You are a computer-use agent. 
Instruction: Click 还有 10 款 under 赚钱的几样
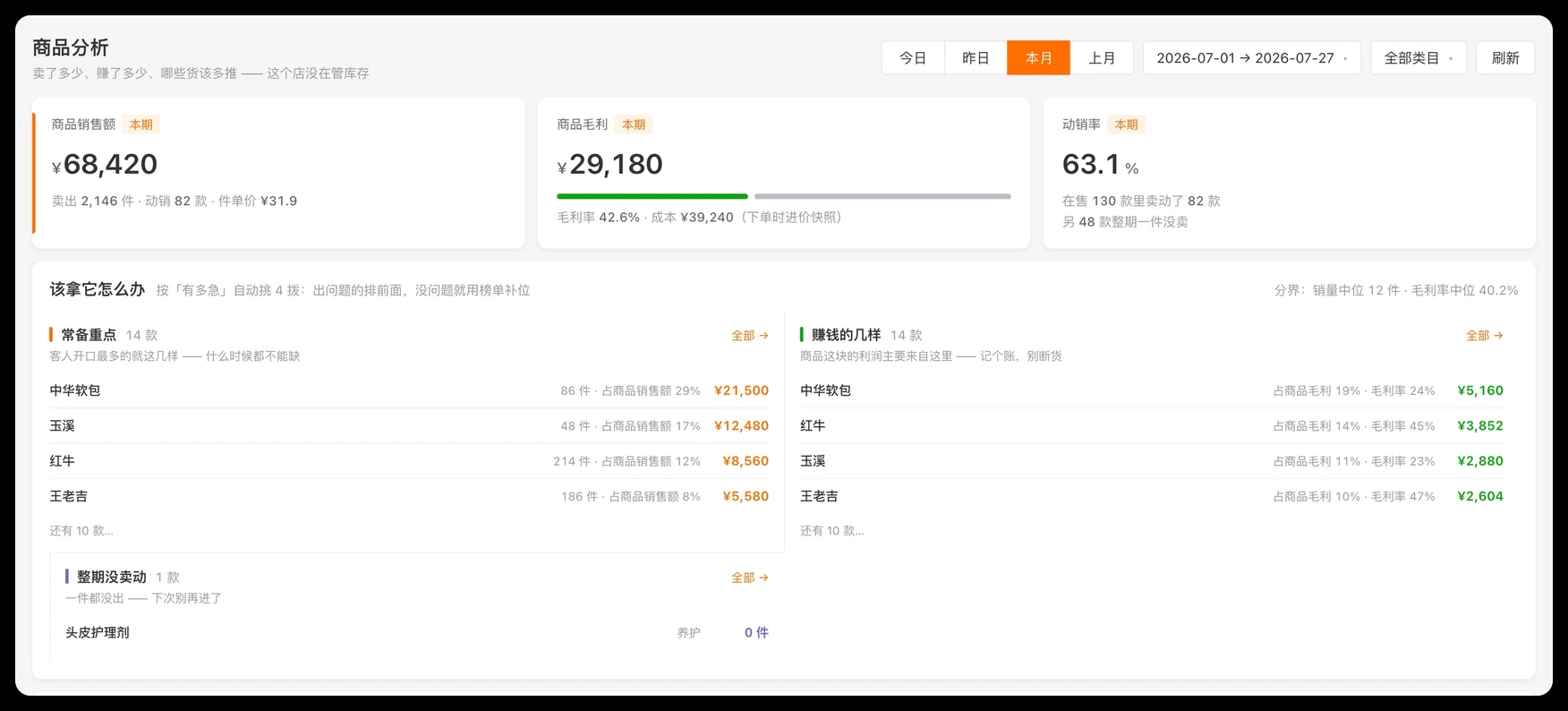click(x=832, y=531)
